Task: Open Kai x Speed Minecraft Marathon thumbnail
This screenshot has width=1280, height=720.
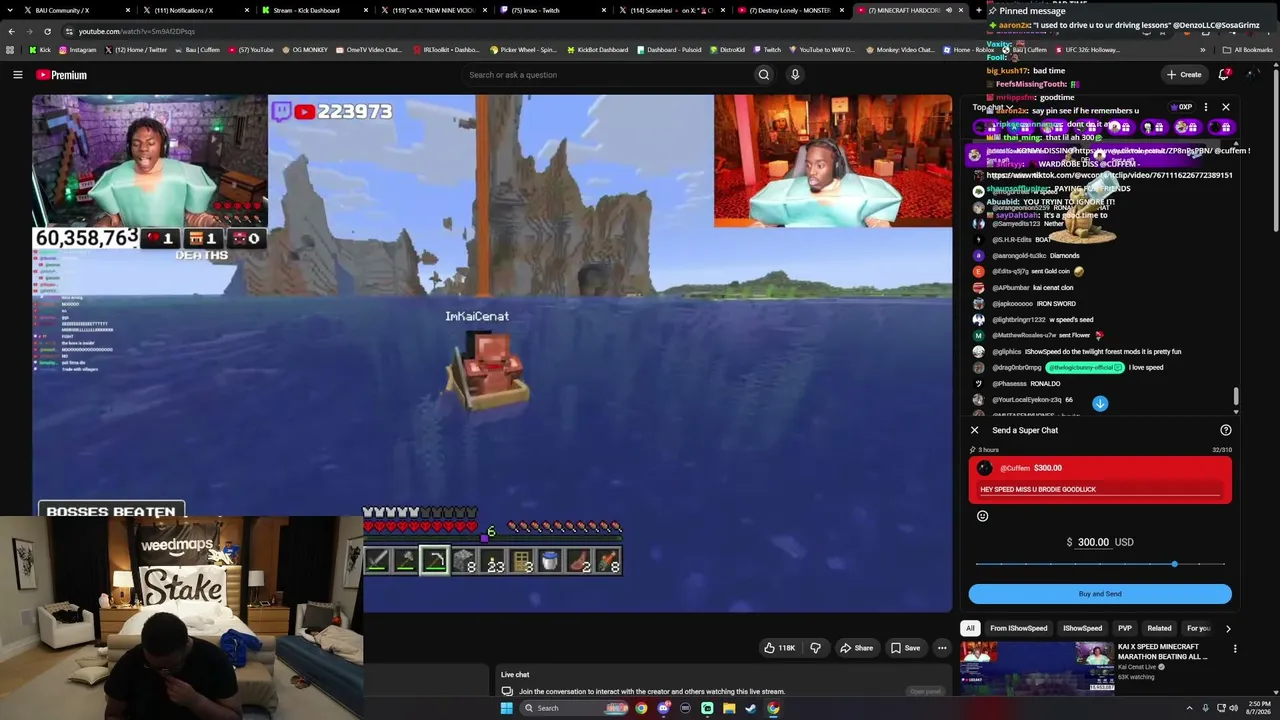Action: click(1037, 667)
